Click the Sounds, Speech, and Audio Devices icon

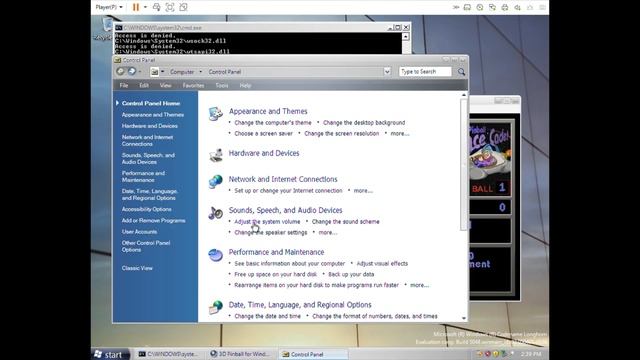216,213
